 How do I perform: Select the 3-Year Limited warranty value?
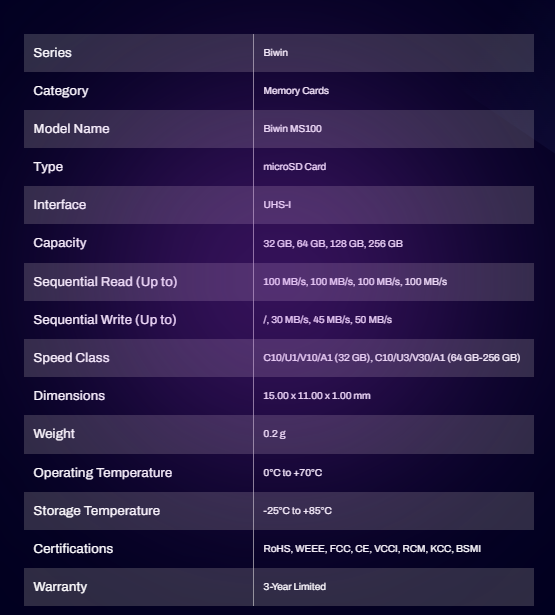click(295, 587)
